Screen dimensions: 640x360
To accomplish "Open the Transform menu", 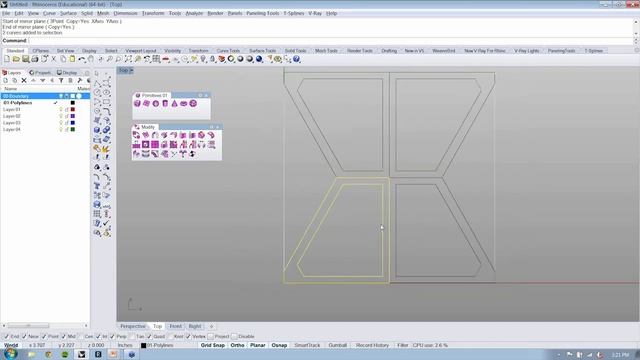I will (x=153, y=13).
